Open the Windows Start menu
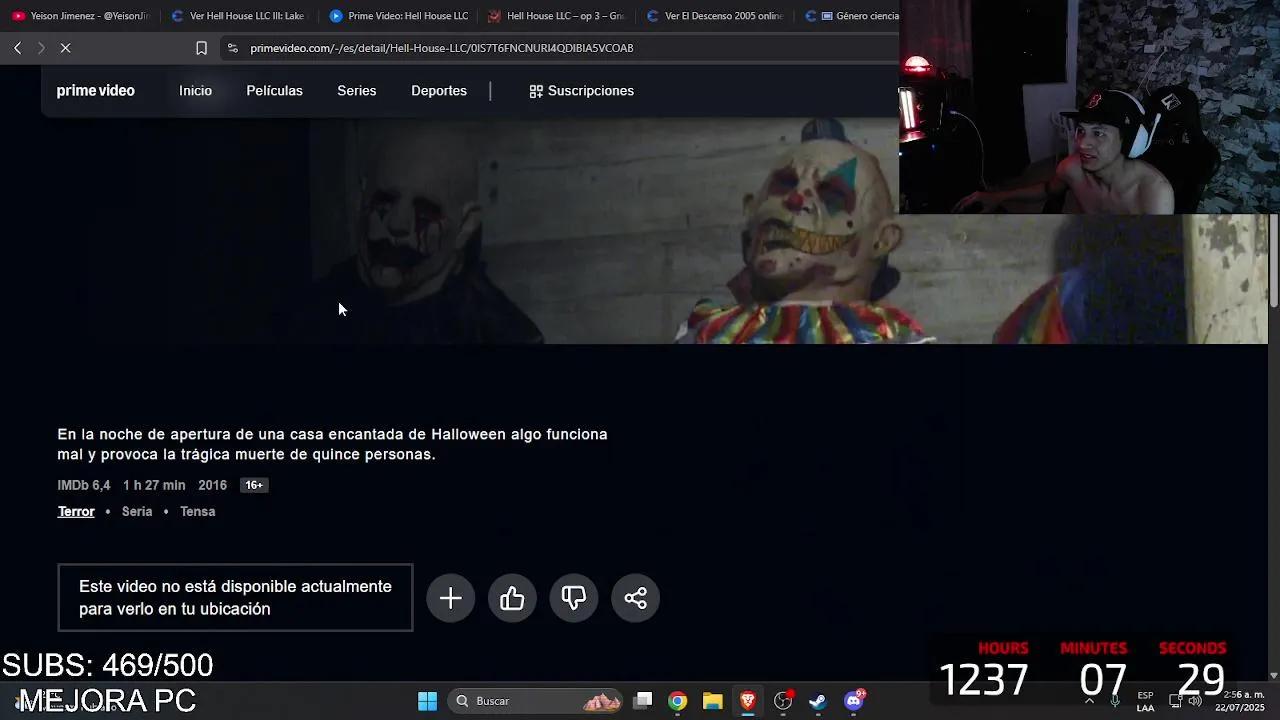Viewport: 1280px width, 720px height. [427, 701]
